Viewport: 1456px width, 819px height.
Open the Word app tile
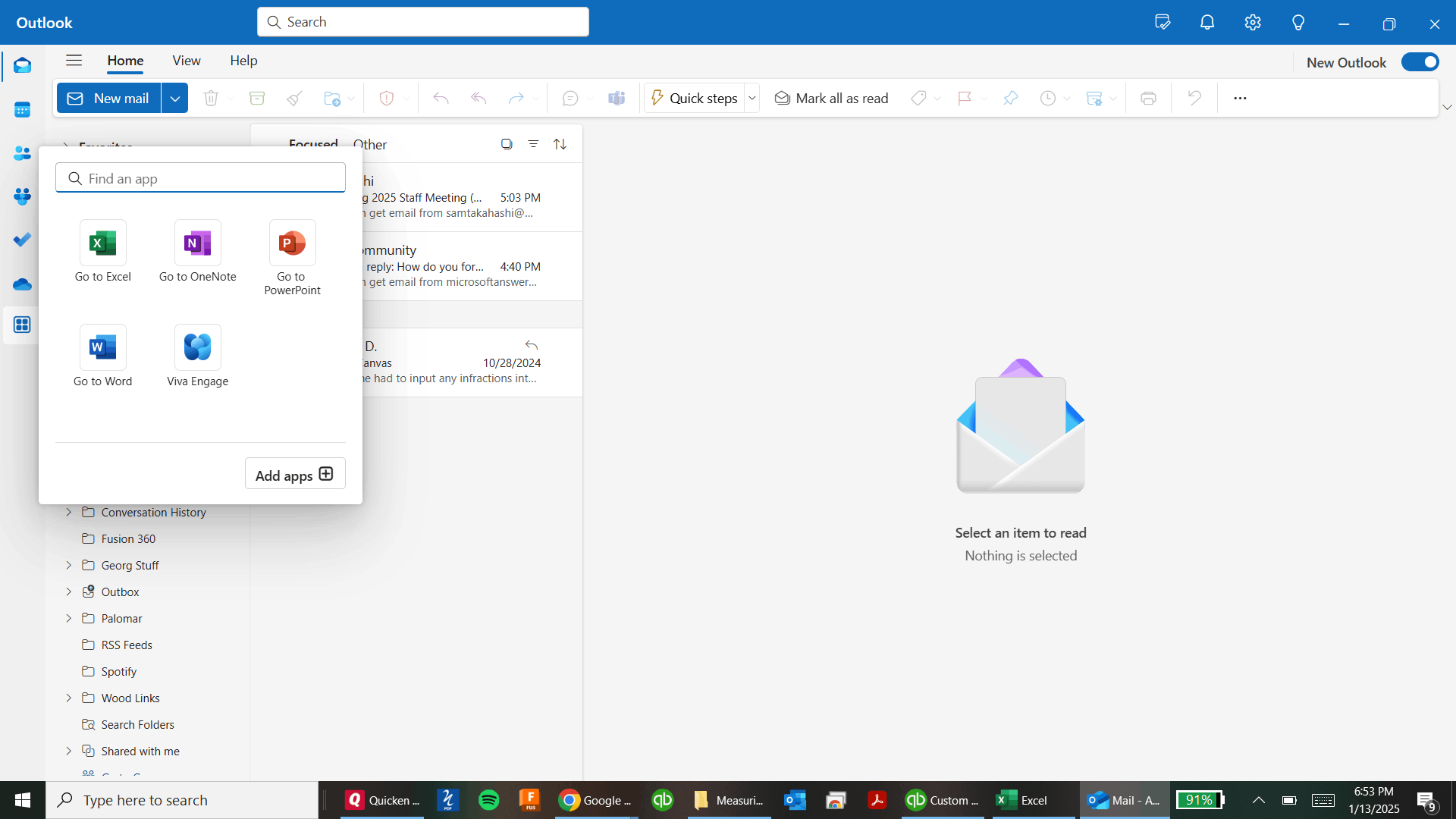coord(103,356)
